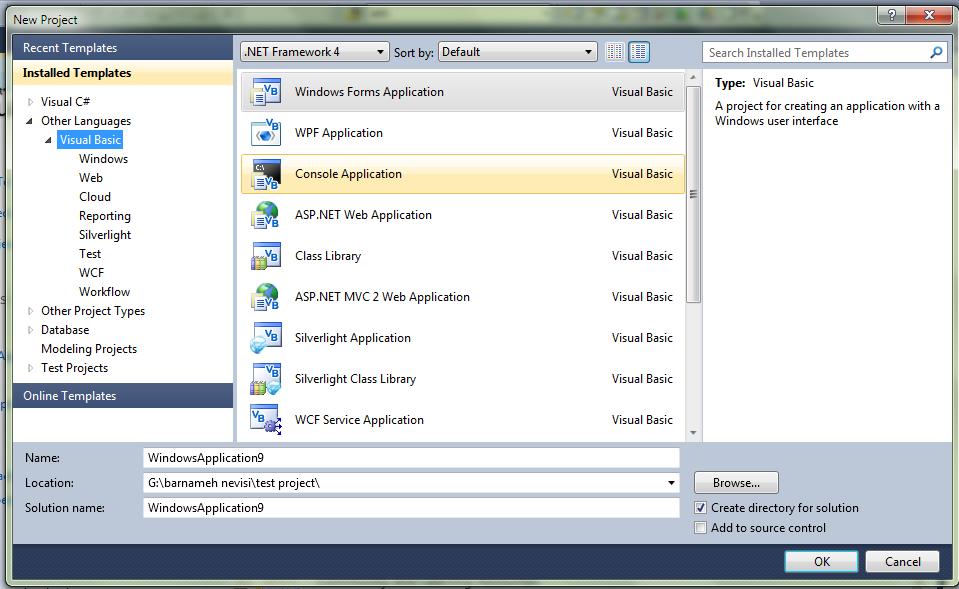
Task: Open the Installed Templates section
Action: (122, 73)
